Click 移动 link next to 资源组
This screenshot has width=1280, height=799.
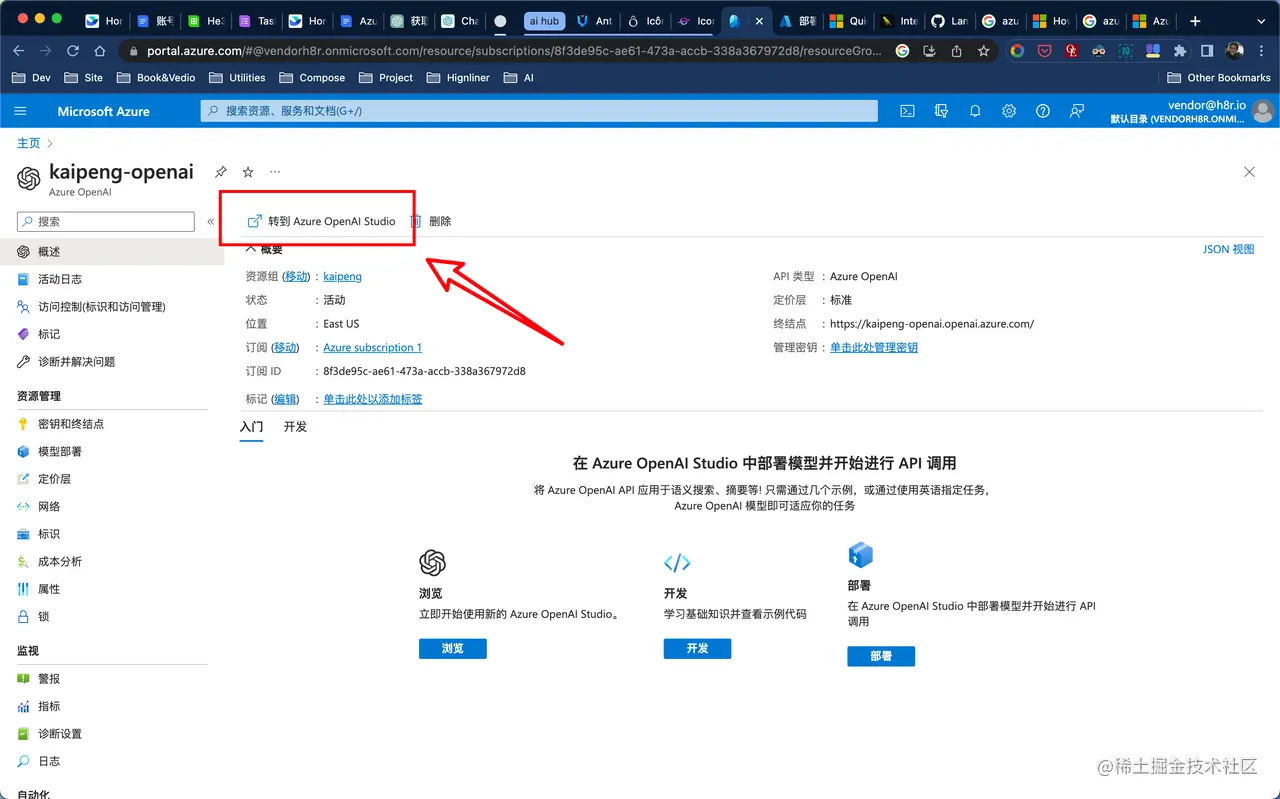click(296, 276)
